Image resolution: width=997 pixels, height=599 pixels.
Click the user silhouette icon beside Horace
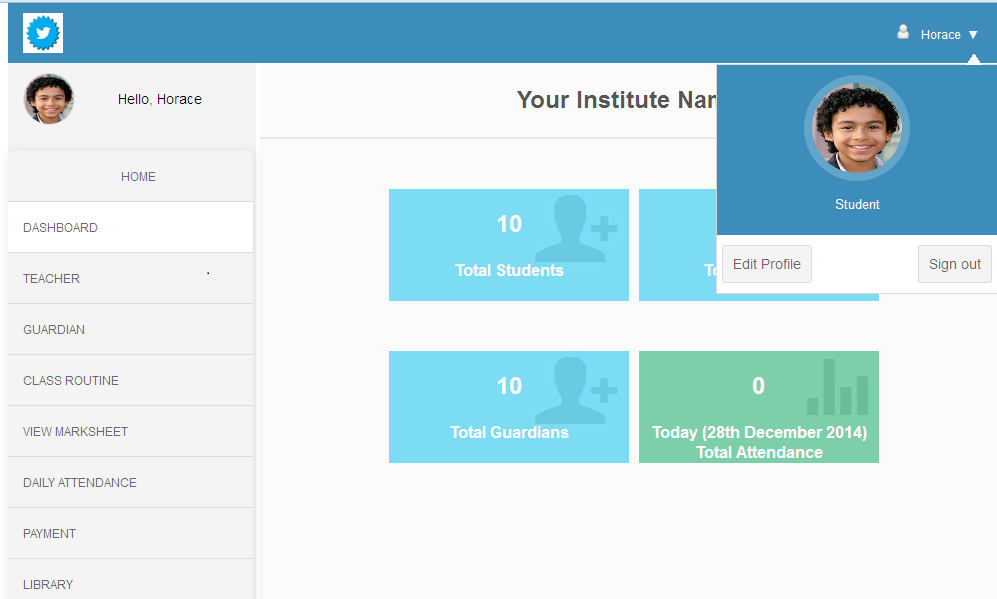tap(903, 33)
